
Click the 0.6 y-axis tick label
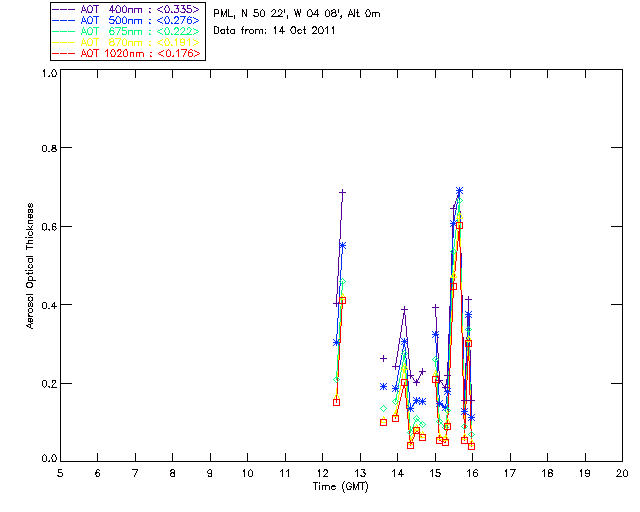(x=49, y=227)
